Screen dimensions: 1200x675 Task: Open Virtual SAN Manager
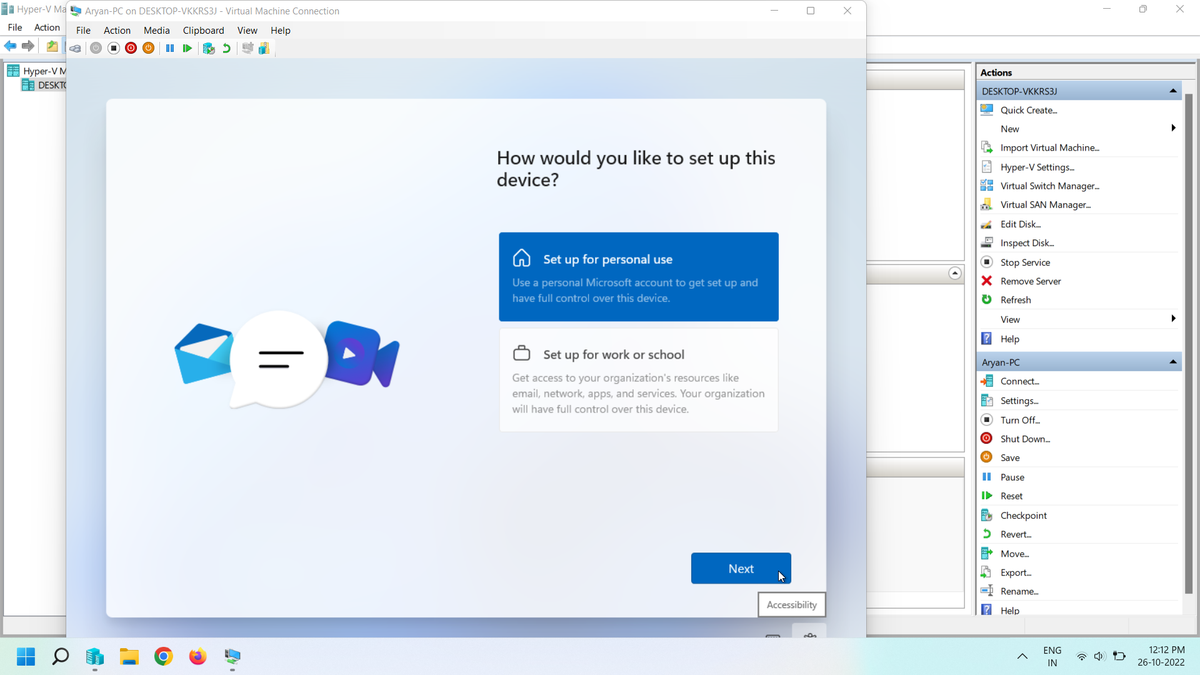(1045, 205)
